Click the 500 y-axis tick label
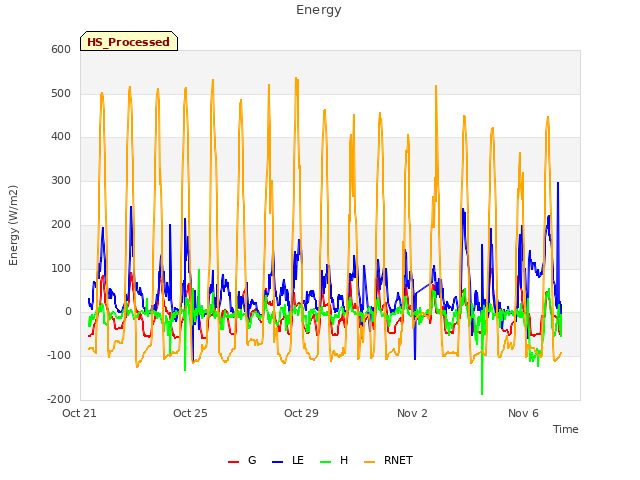The width and height of the screenshot is (640, 480). [61, 93]
